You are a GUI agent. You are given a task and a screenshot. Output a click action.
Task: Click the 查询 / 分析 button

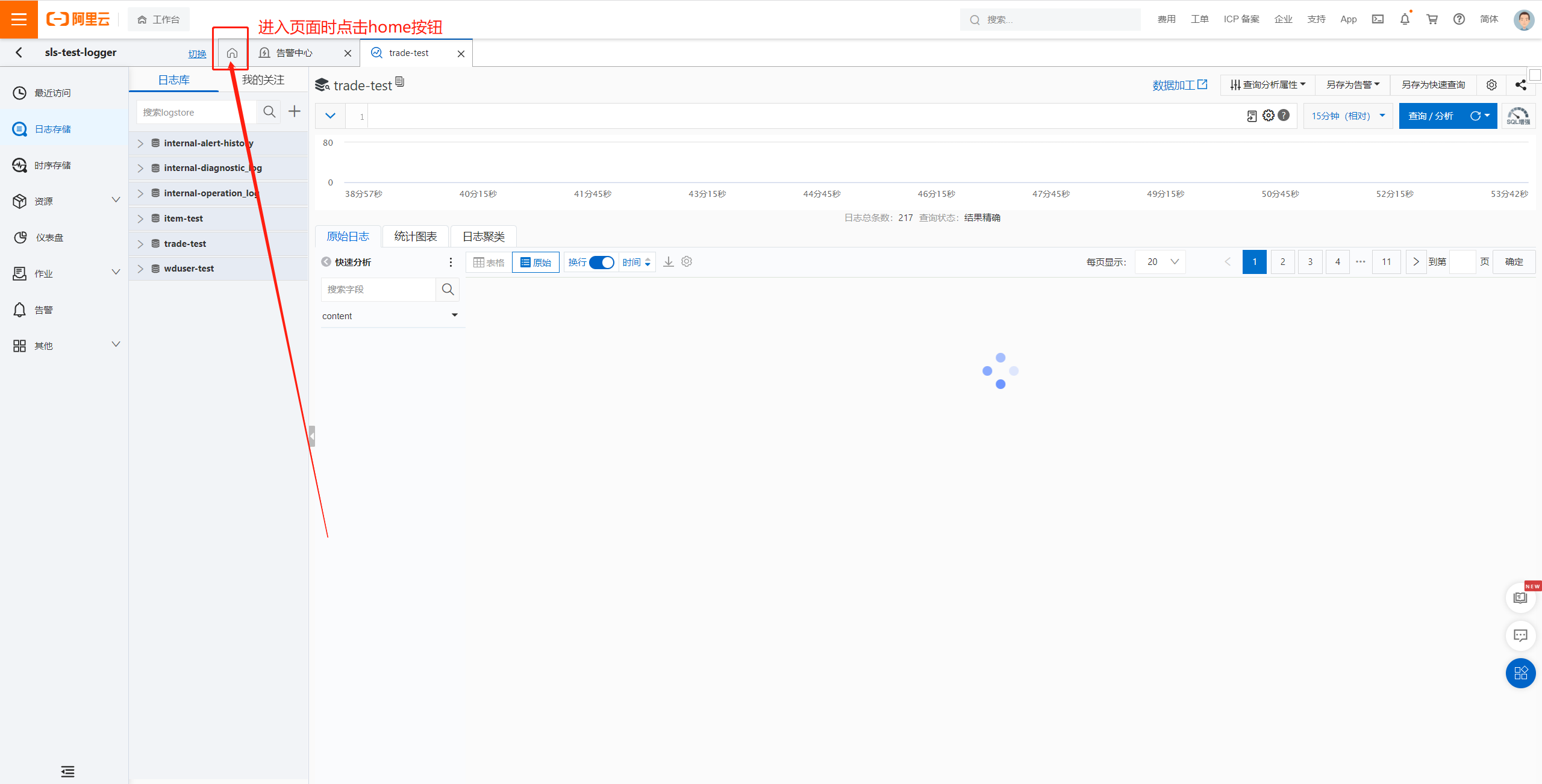pyautogui.click(x=1431, y=116)
